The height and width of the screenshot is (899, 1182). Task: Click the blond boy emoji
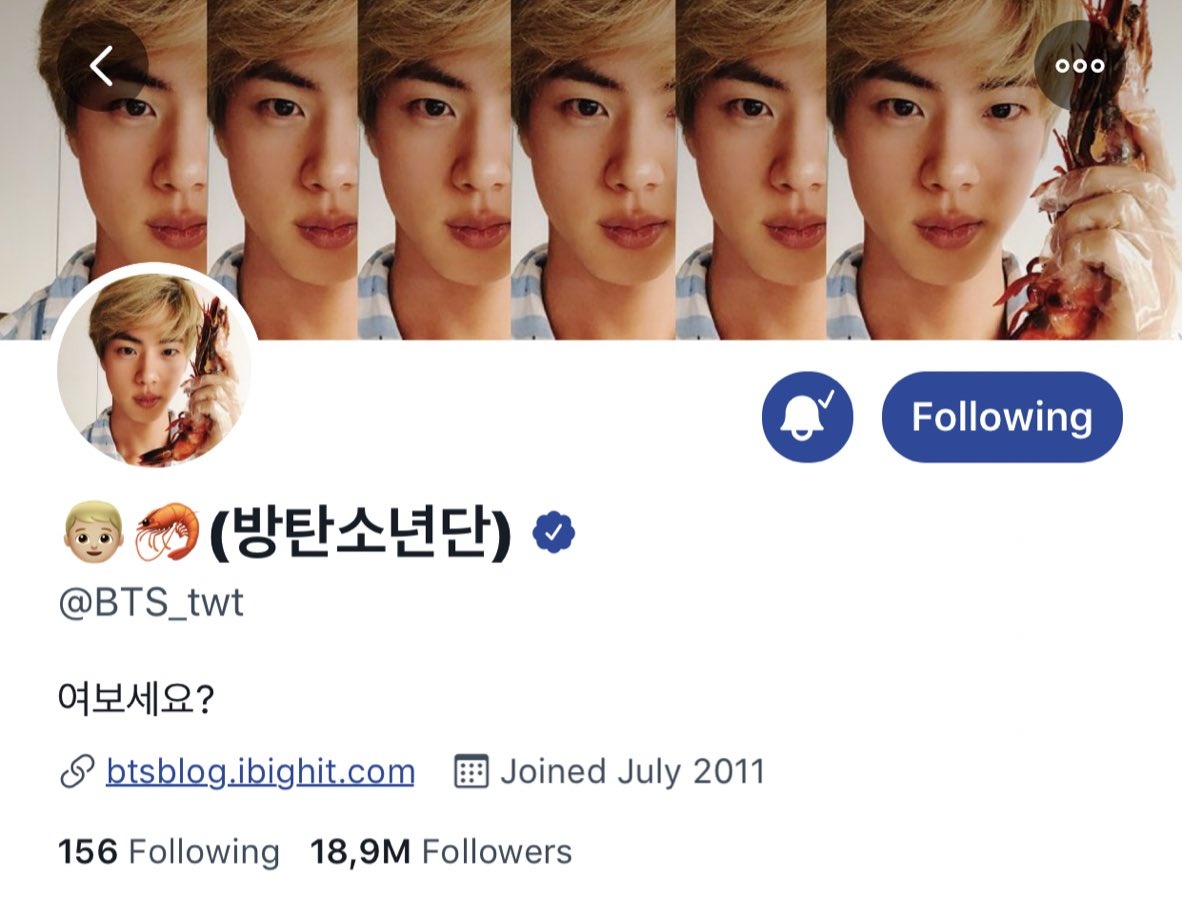click(x=93, y=533)
